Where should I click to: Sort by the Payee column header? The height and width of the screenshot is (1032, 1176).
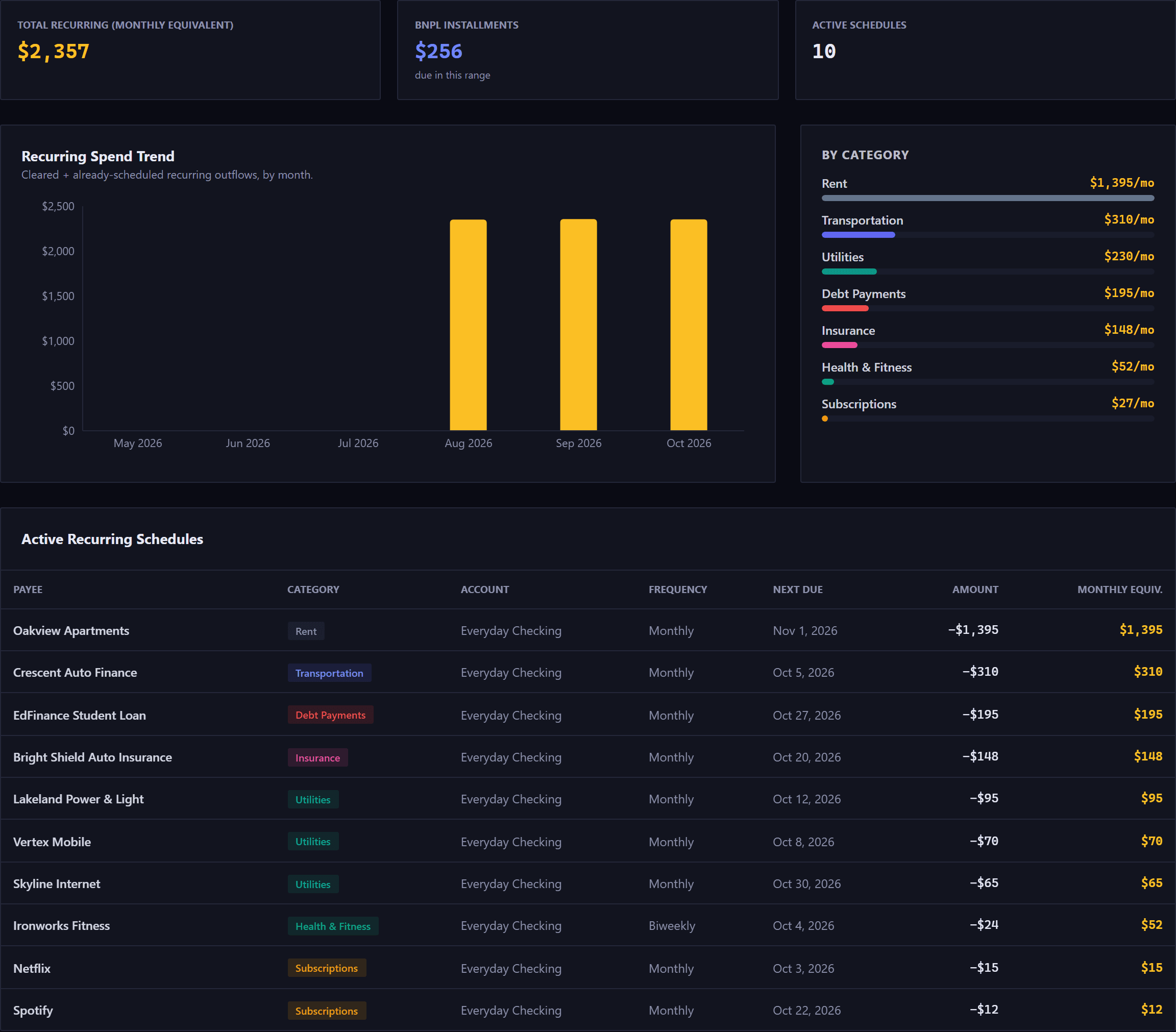pyautogui.click(x=28, y=589)
